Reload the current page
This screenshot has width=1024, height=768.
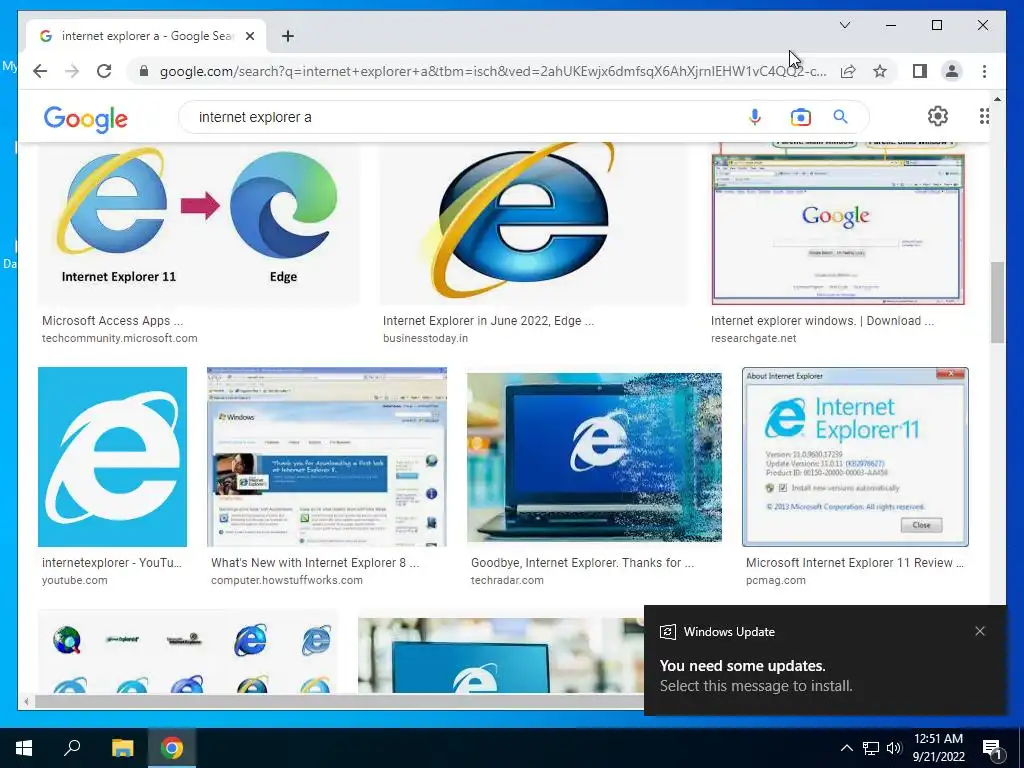coord(104,71)
